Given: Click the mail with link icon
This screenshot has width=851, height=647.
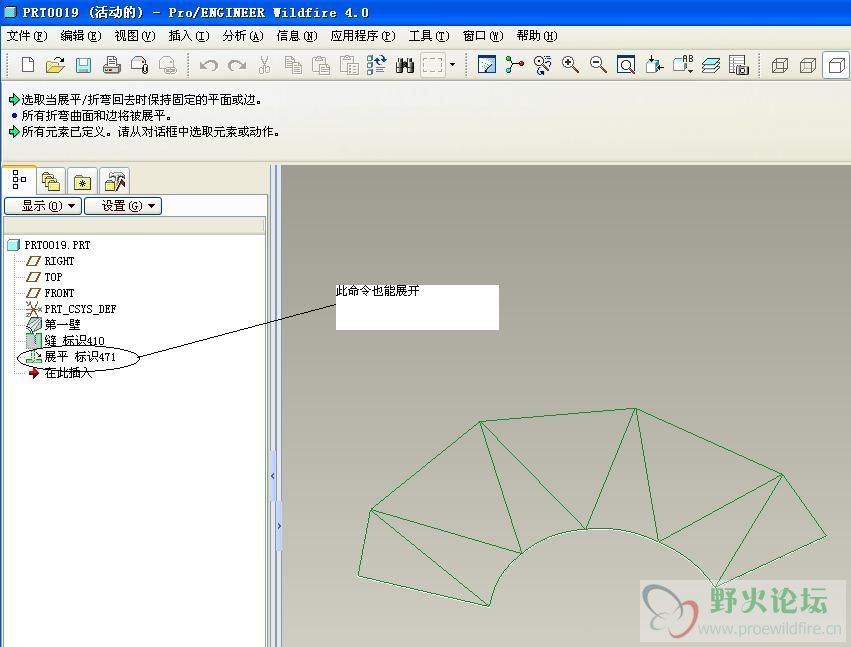Looking at the screenshot, I should 168,65.
